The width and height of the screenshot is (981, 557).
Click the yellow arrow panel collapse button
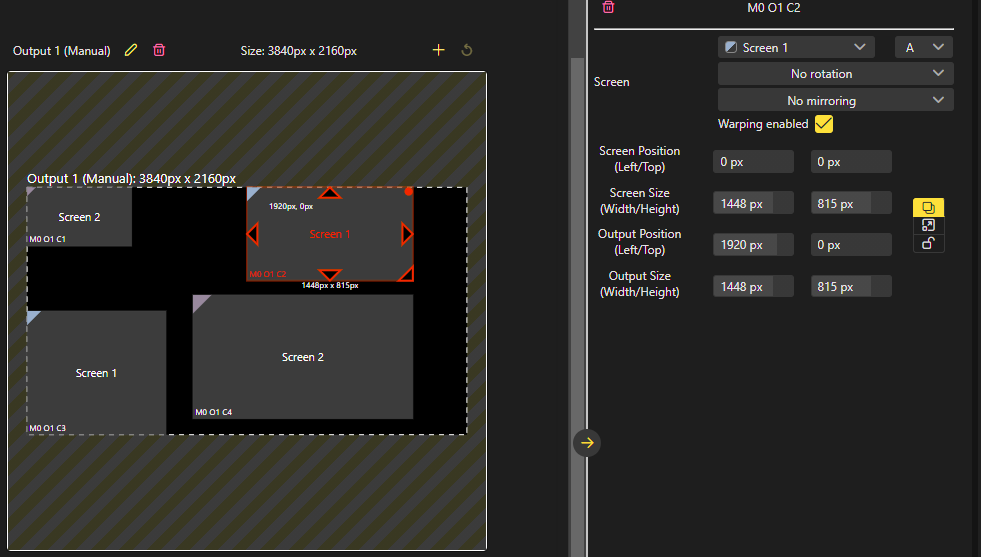point(587,442)
